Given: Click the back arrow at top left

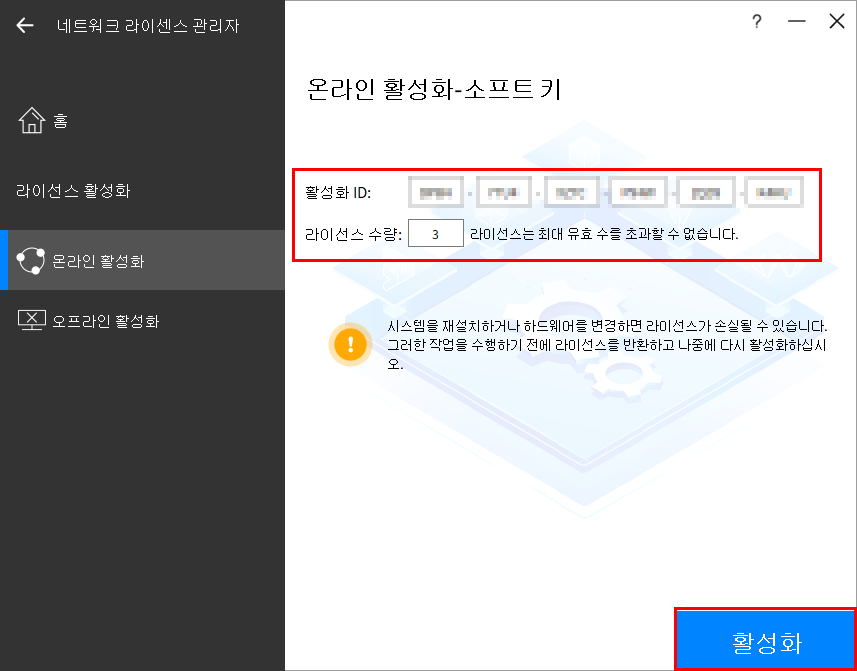Looking at the screenshot, I should coord(25,25).
